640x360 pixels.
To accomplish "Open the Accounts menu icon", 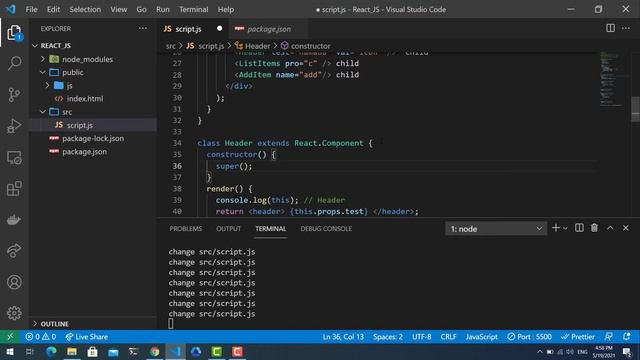I will coord(14,282).
